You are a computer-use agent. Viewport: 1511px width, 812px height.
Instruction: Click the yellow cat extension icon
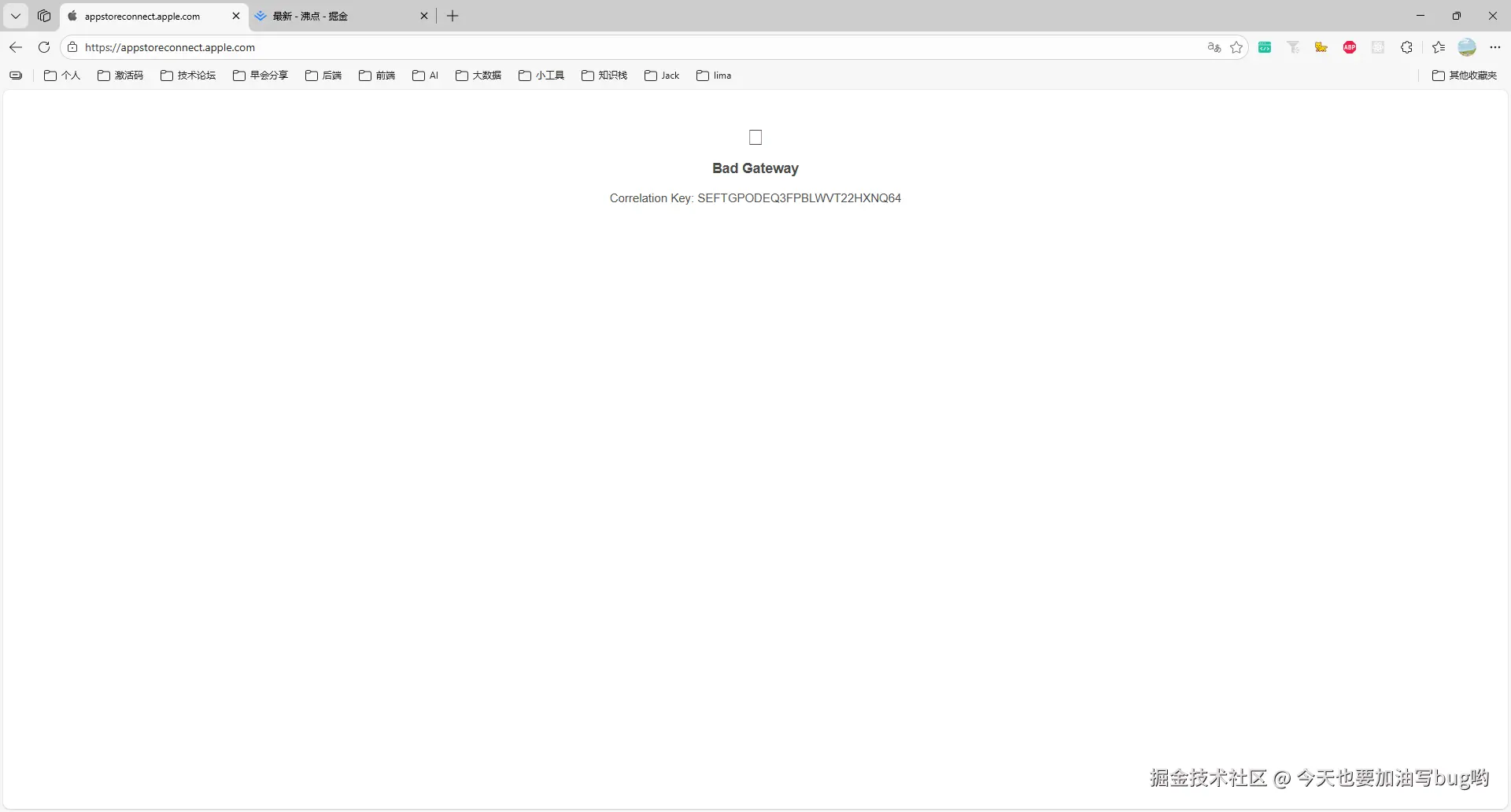[1321, 47]
